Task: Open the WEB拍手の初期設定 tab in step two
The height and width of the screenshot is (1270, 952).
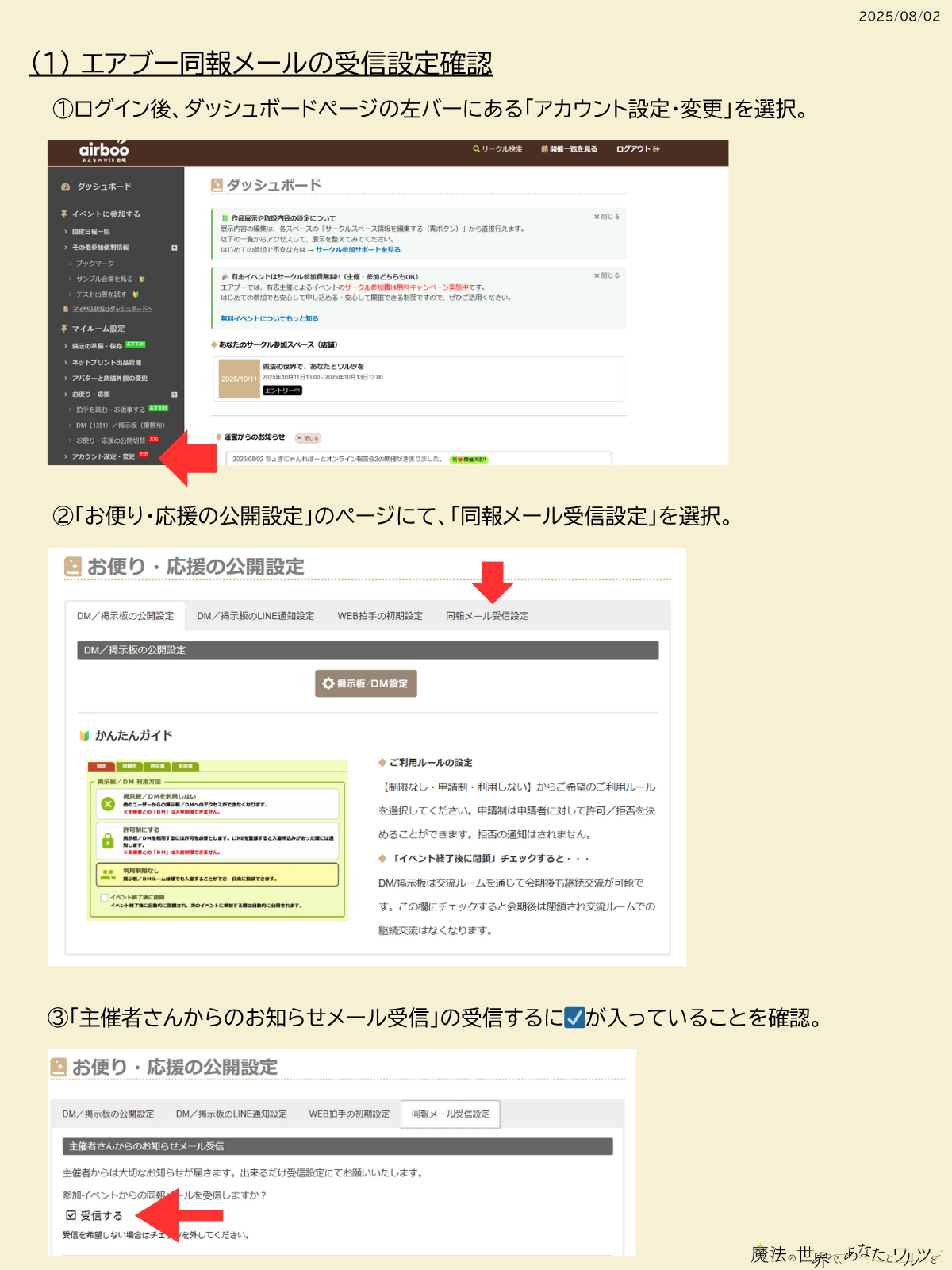Action: [380, 616]
